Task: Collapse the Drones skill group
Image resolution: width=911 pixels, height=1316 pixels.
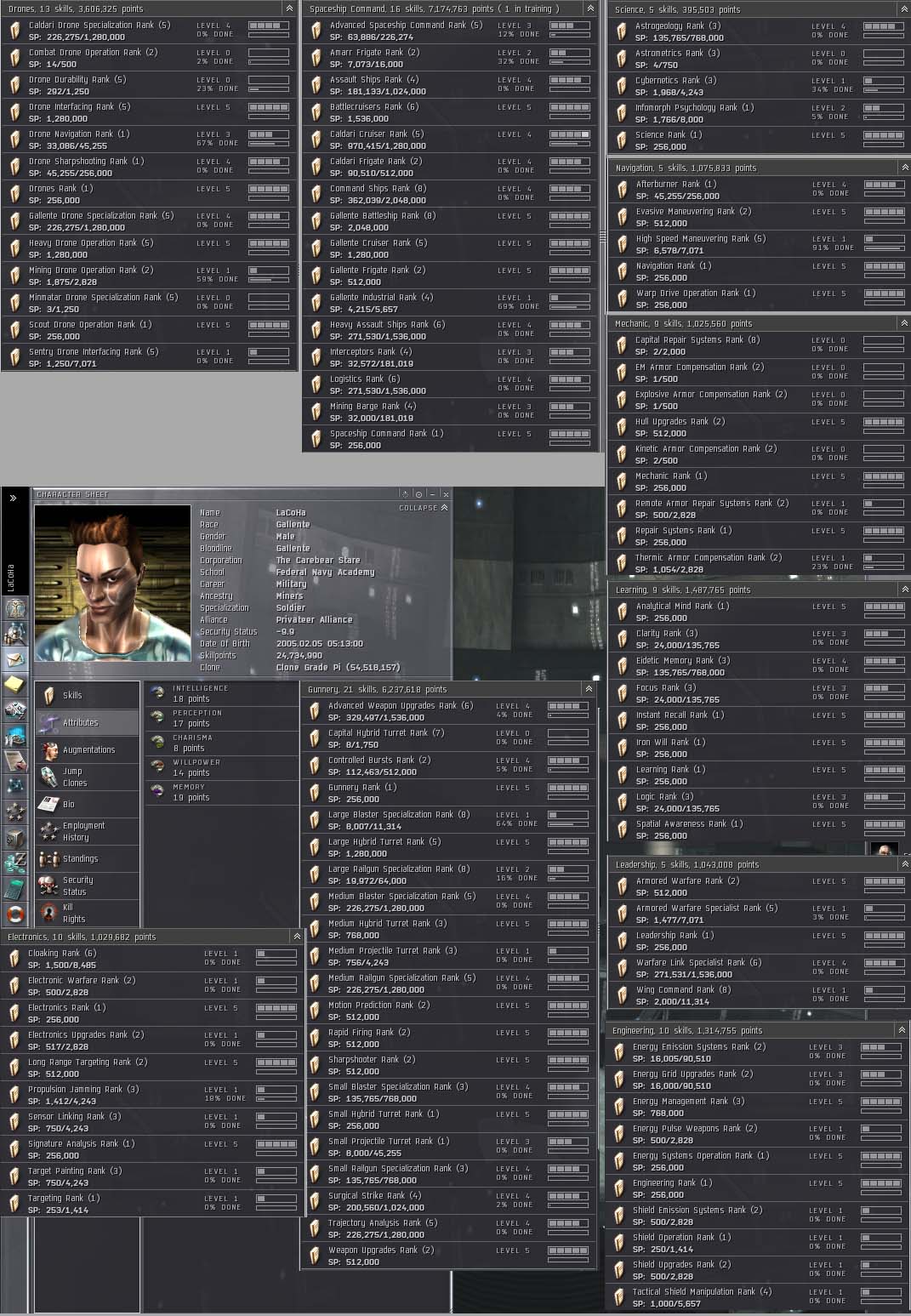Action: (x=289, y=8)
